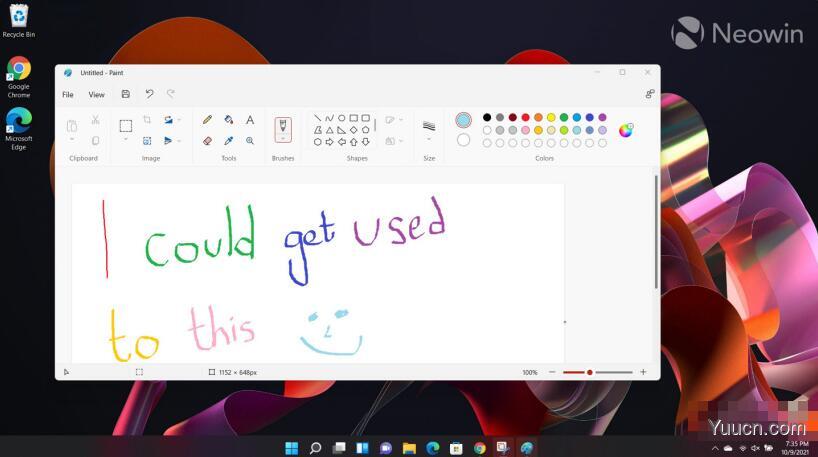Screen dimensions: 818x457
Task: Click the Cut scissors icon
Action: pyautogui.click(x=95, y=120)
